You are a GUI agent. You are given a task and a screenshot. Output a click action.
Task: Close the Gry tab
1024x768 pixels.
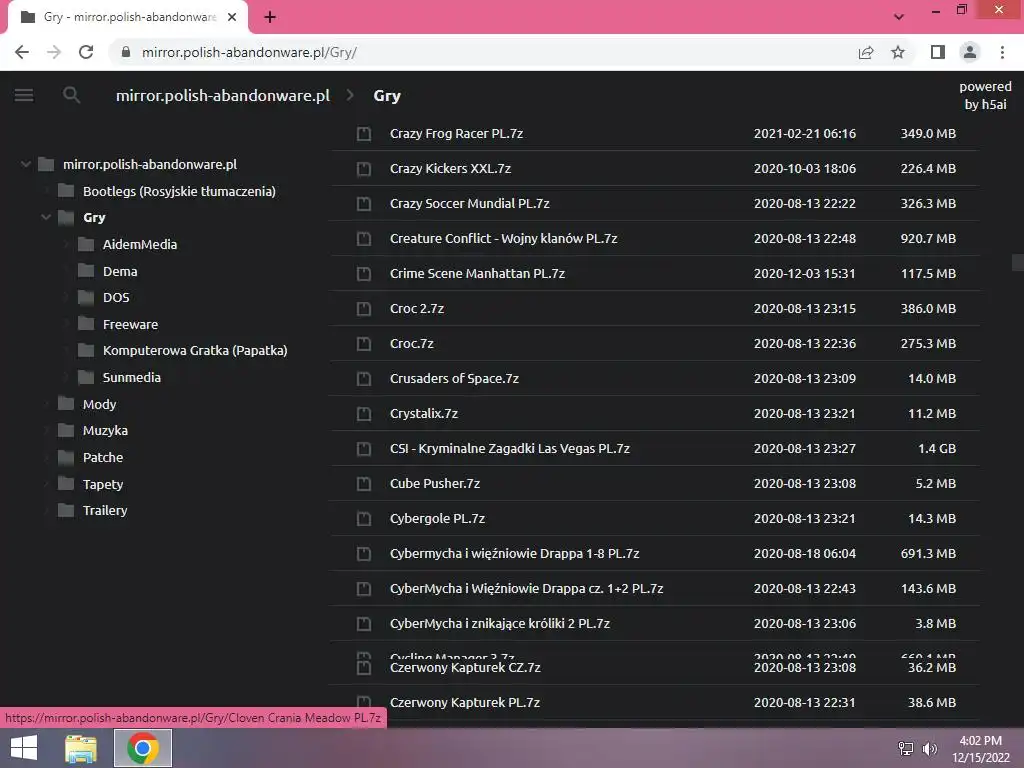pyautogui.click(x=232, y=18)
